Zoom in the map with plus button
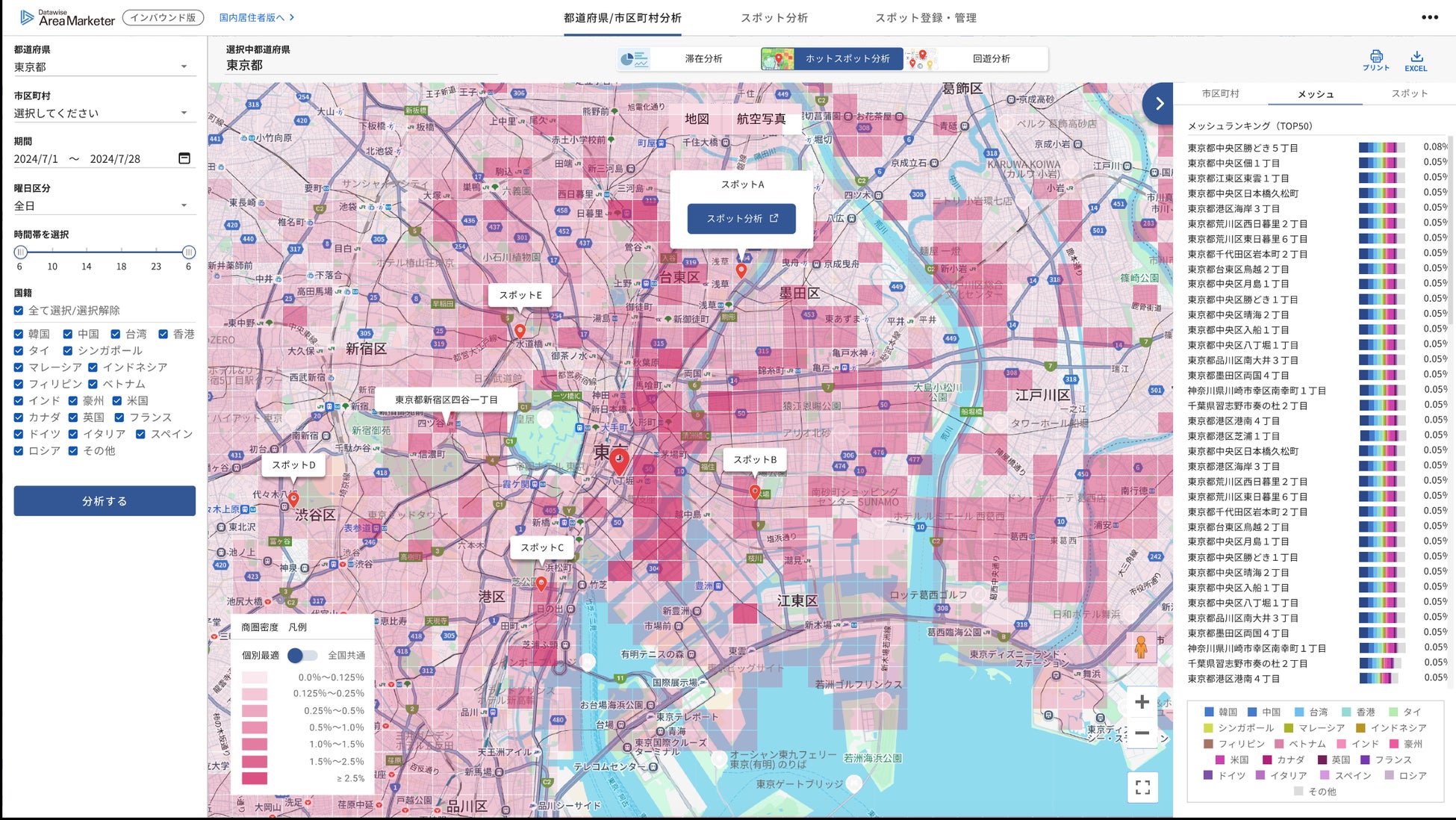 pyautogui.click(x=1142, y=702)
